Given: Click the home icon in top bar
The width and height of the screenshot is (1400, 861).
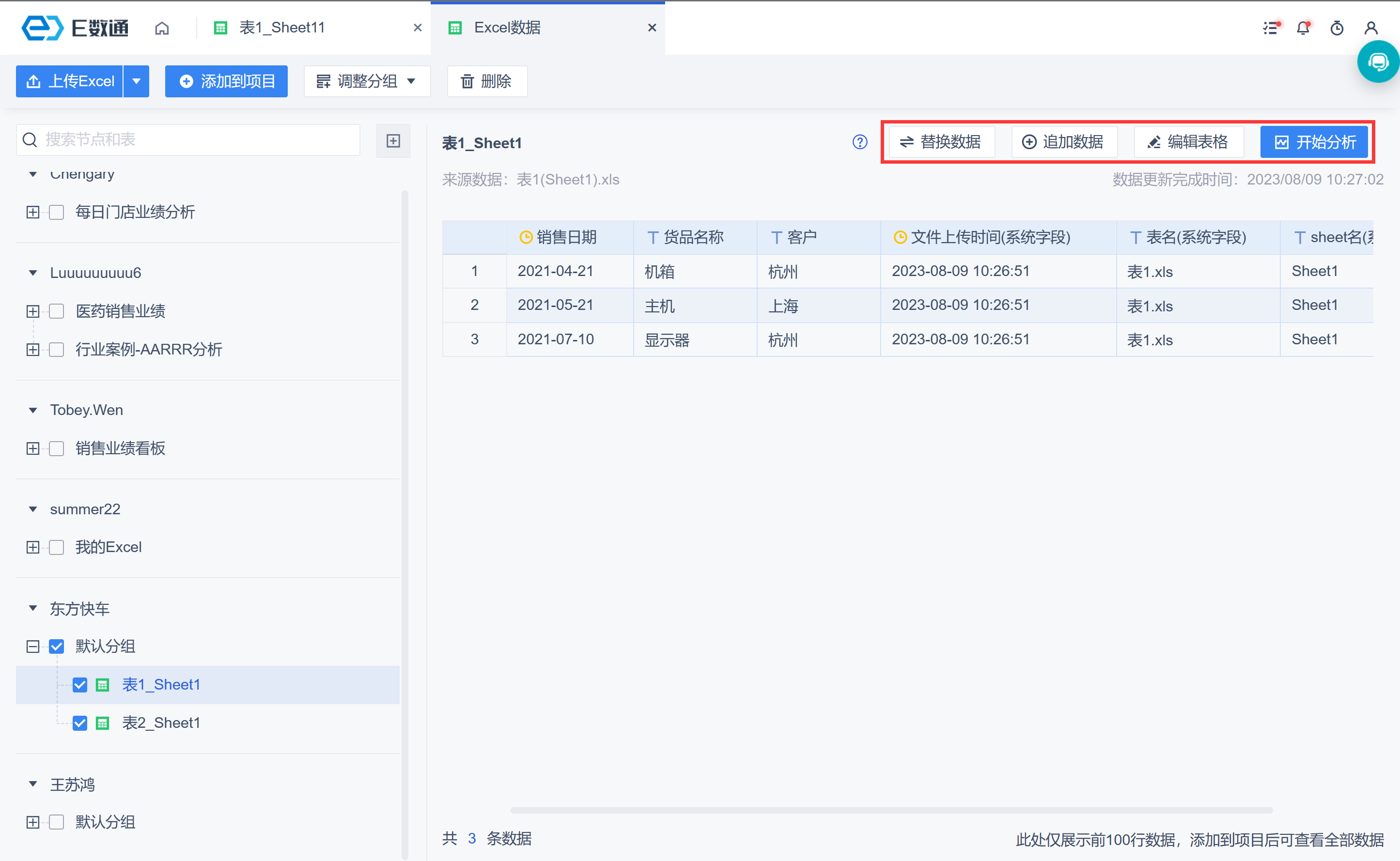Looking at the screenshot, I should [x=162, y=28].
